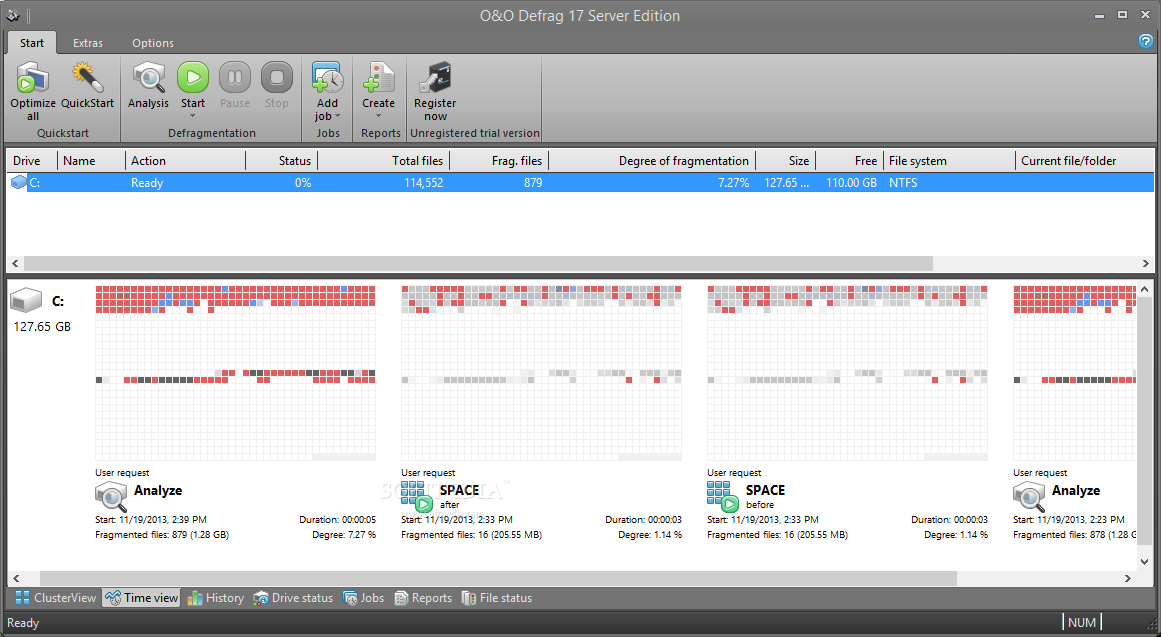Viewport: 1161px width, 637px height.
Task: Open the help question mark icon
Action: coord(1145,41)
